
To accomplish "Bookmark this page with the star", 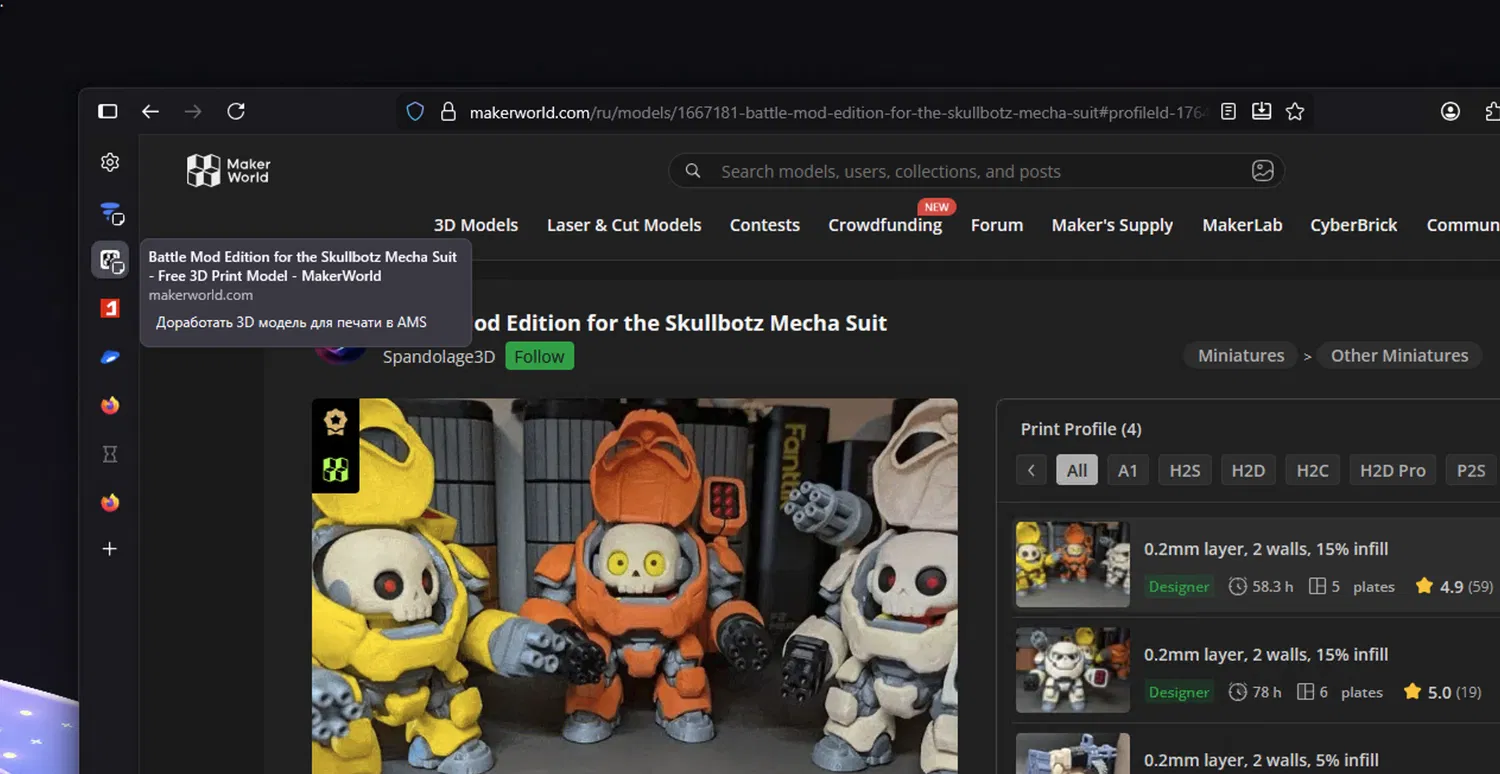I will pyautogui.click(x=1295, y=112).
